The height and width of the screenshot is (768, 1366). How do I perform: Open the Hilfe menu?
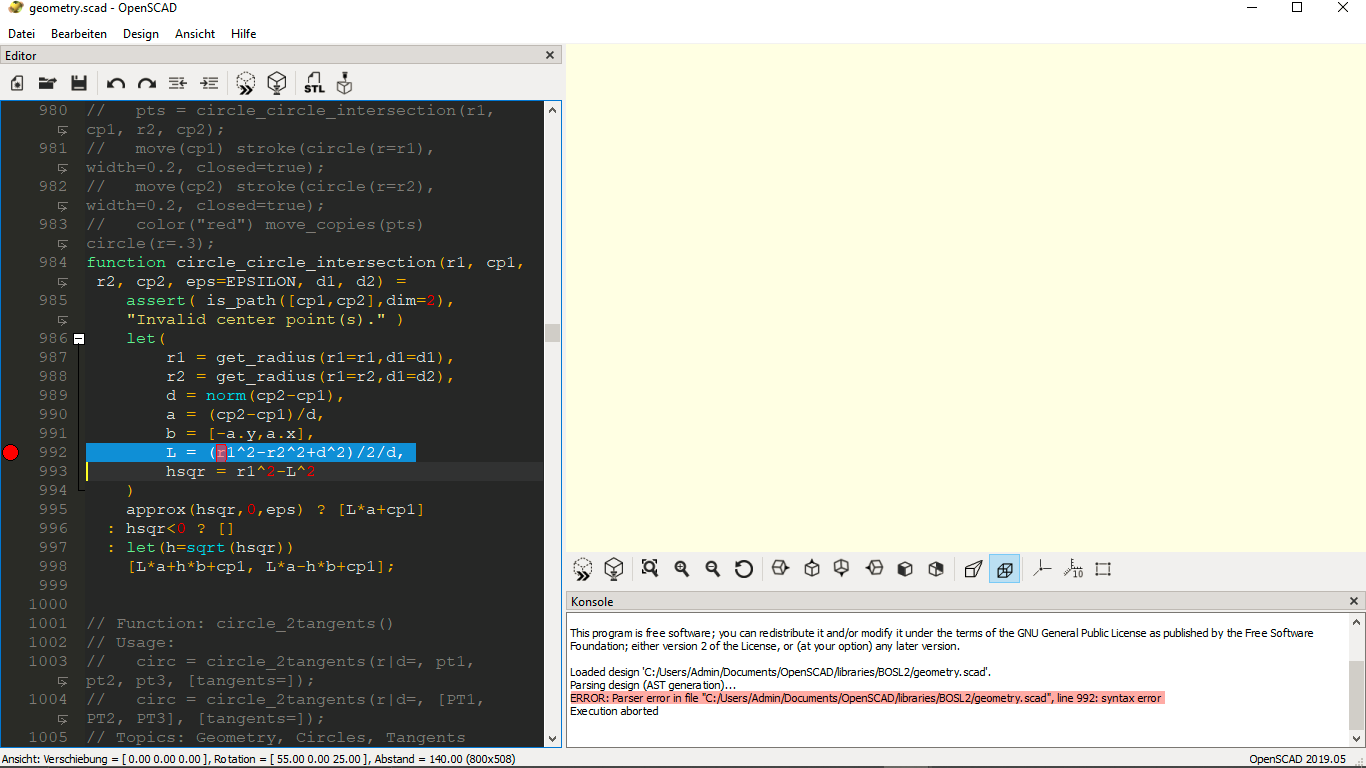(x=243, y=33)
